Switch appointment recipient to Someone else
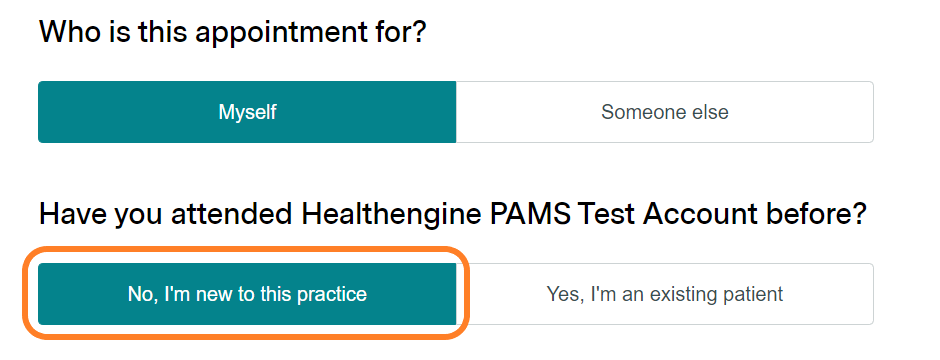Viewport: 940px width, 360px height. (664, 112)
